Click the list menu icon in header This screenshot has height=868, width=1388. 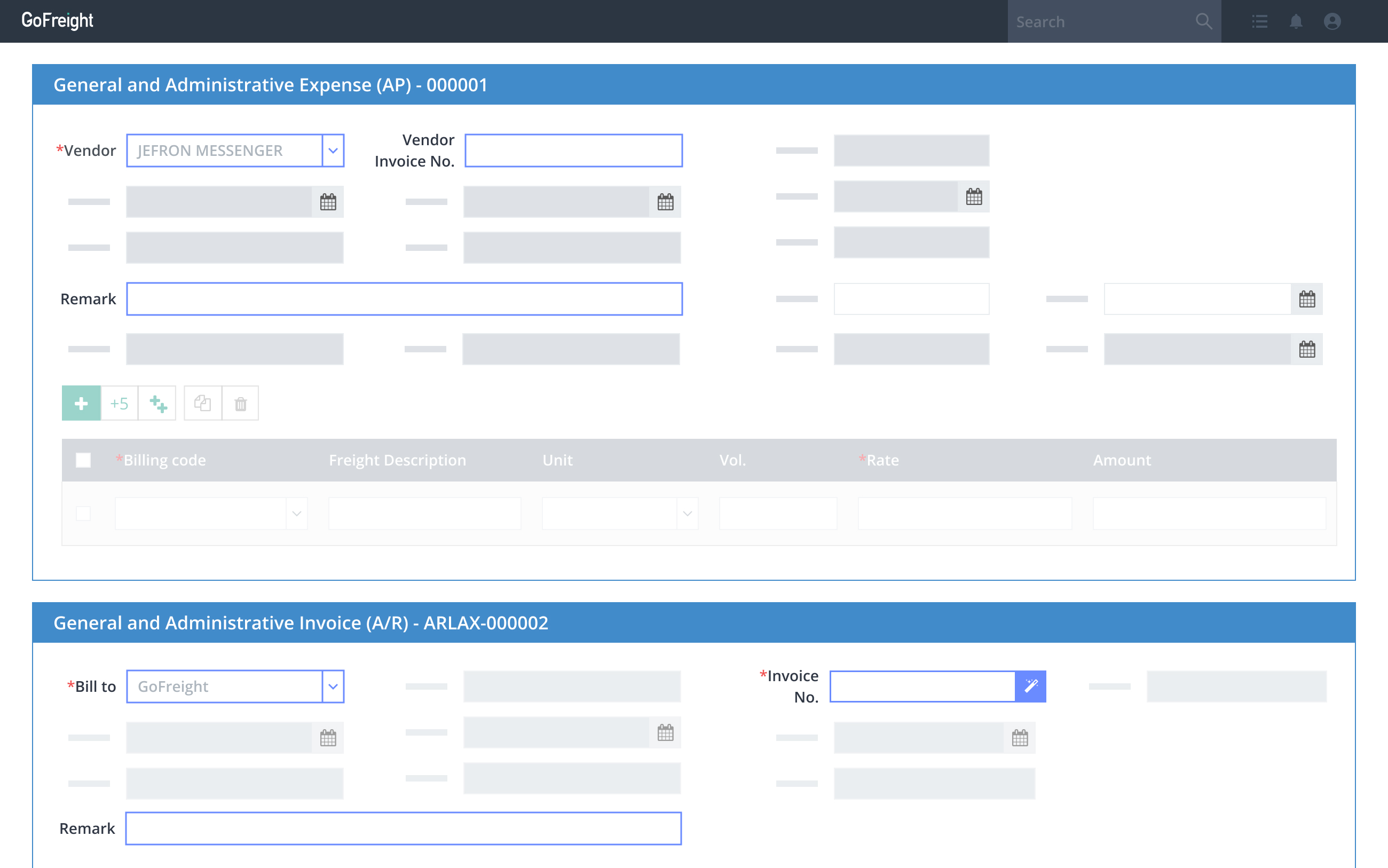(1259, 21)
